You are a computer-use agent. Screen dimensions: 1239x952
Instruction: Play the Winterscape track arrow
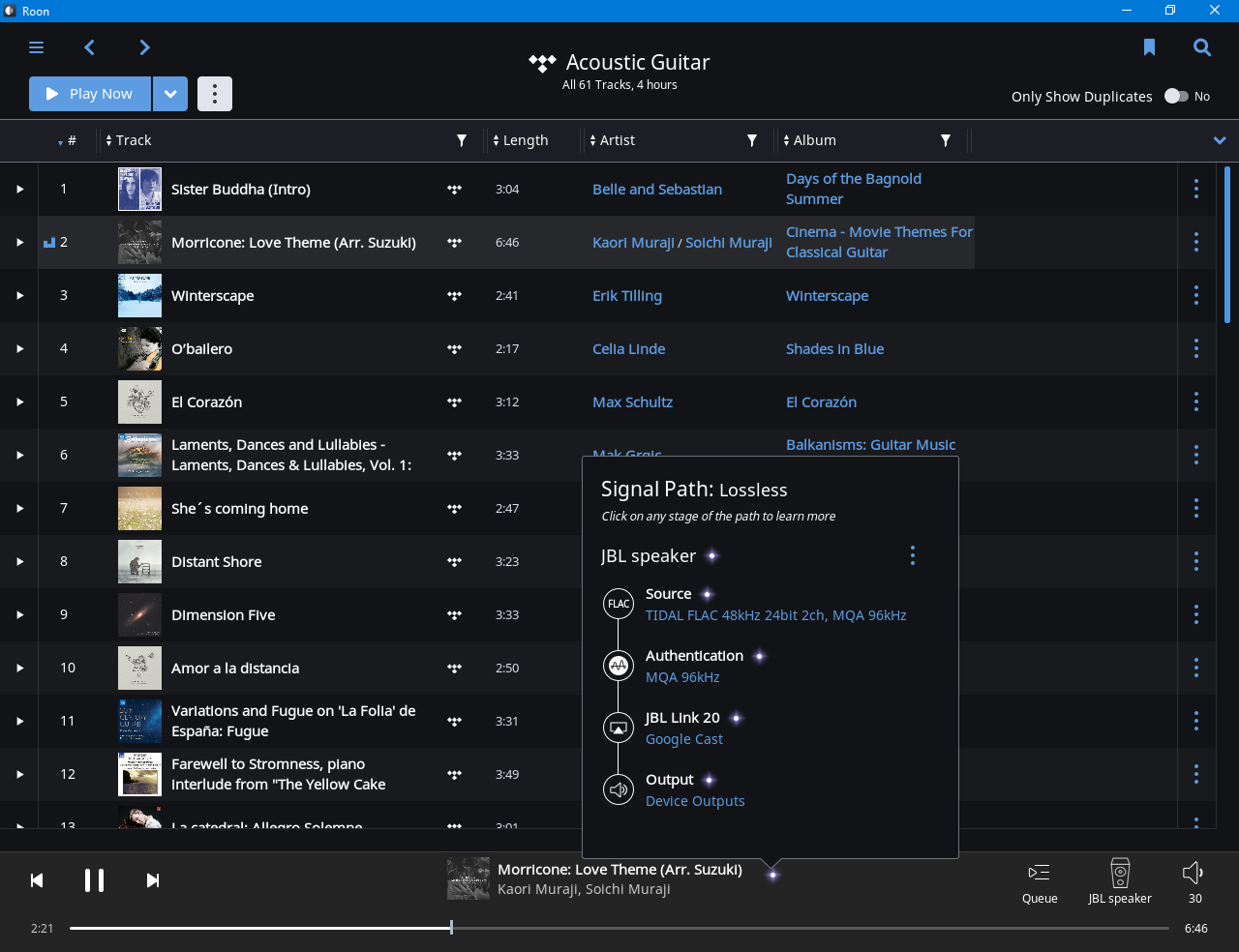pyautogui.click(x=19, y=295)
